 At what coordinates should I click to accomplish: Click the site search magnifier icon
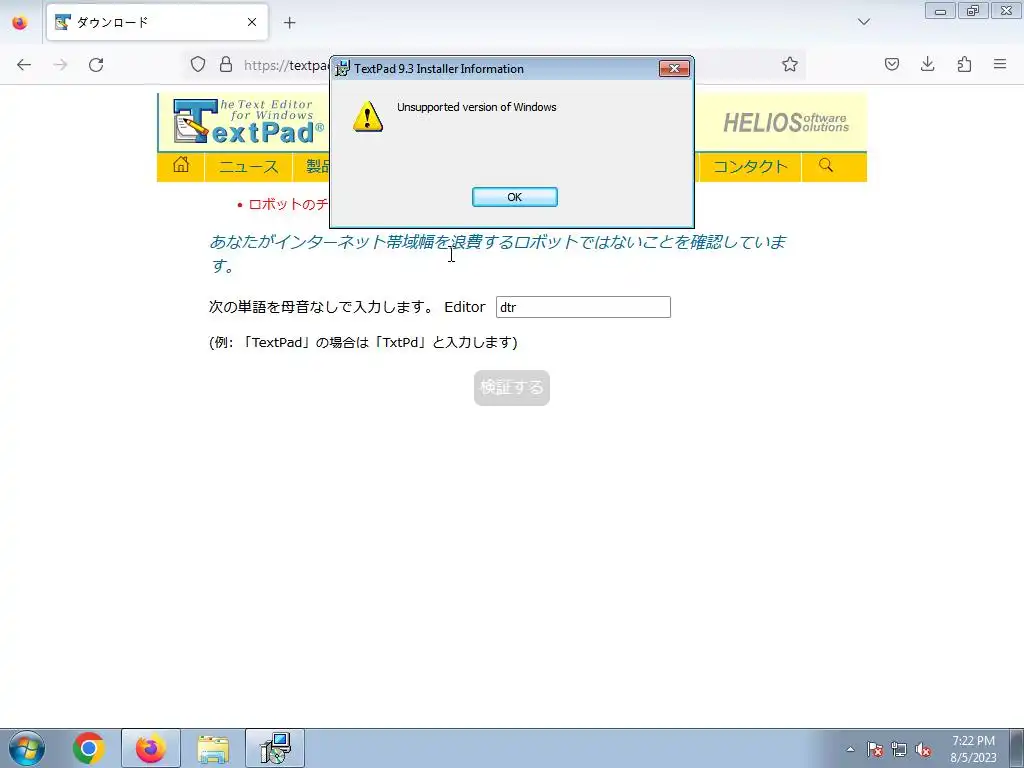826,165
